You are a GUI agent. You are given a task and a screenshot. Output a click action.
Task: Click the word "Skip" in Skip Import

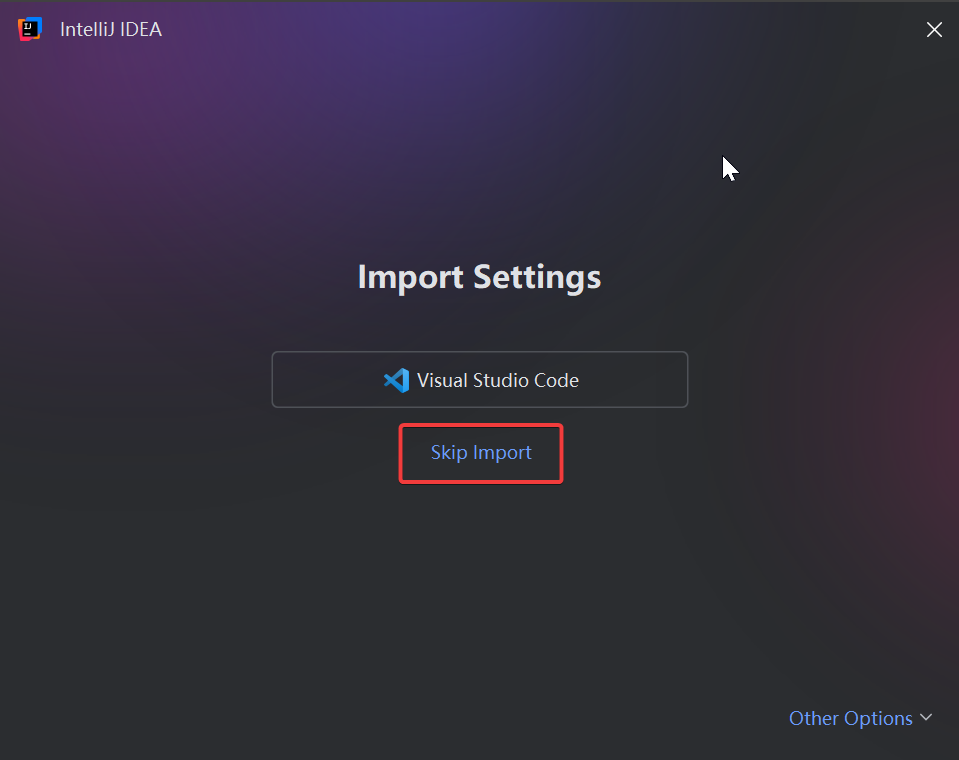449,453
